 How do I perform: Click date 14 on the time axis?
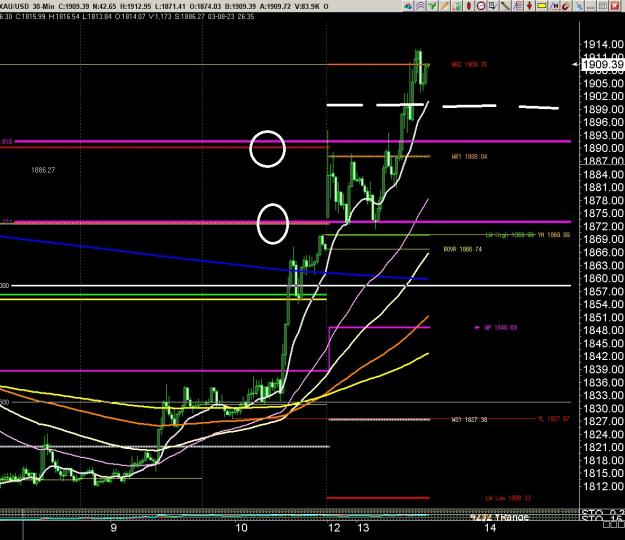(490, 528)
